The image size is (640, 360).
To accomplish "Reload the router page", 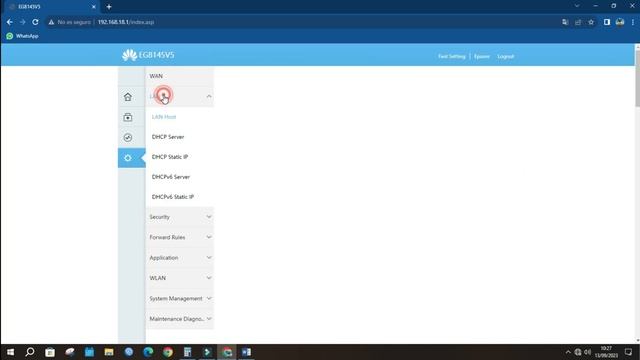I will coord(36,22).
